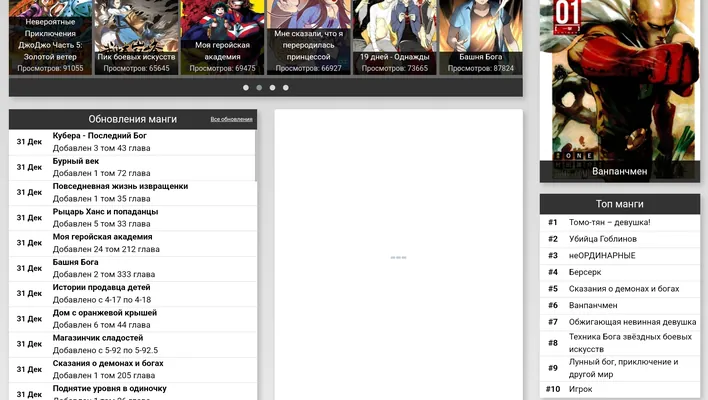This screenshot has height=400, width=708.
Task: Open update 'Рыцарь Ханс и попаданцы'
Action: 105,211
